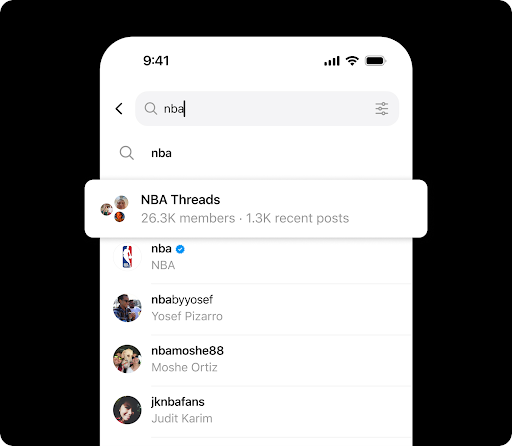Select the nba search suggestion row

pos(256,153)
